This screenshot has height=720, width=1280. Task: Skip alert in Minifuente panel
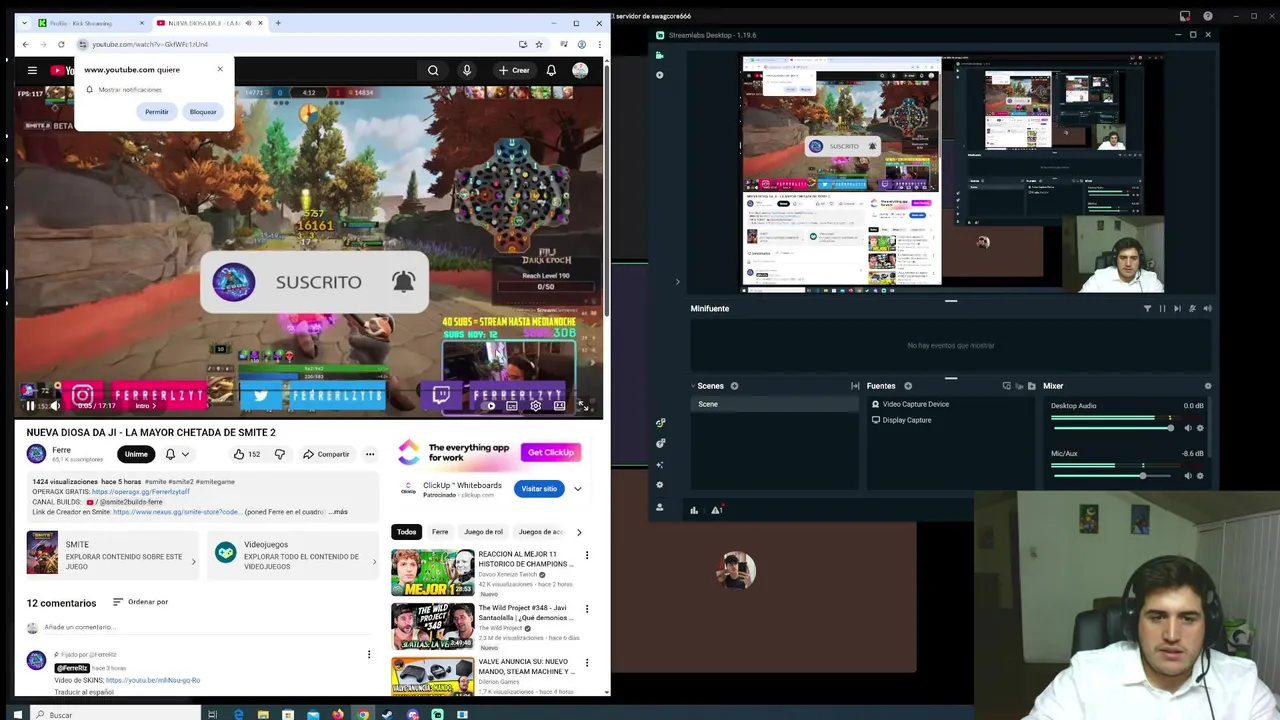pyautogui.click(x=1177, y=309)
